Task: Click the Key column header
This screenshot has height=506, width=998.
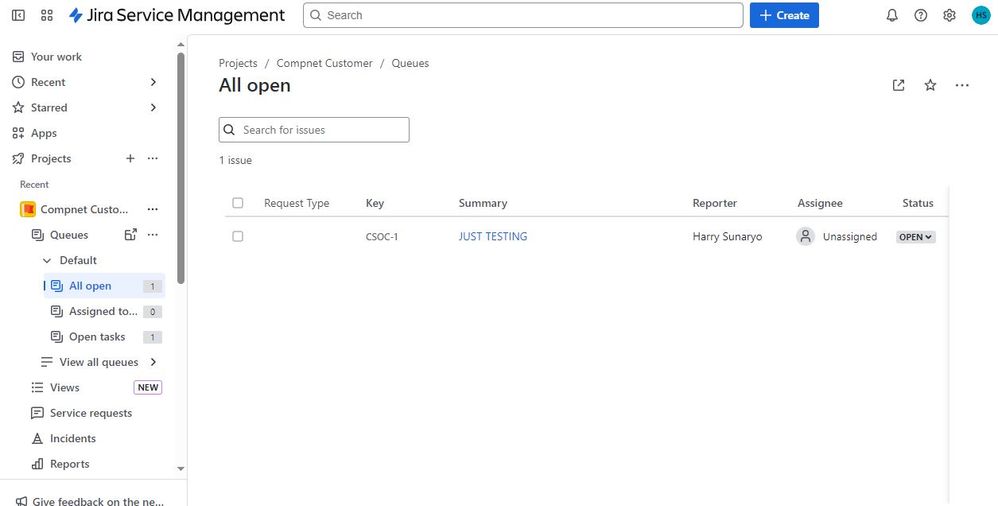Action: [375, 203]
